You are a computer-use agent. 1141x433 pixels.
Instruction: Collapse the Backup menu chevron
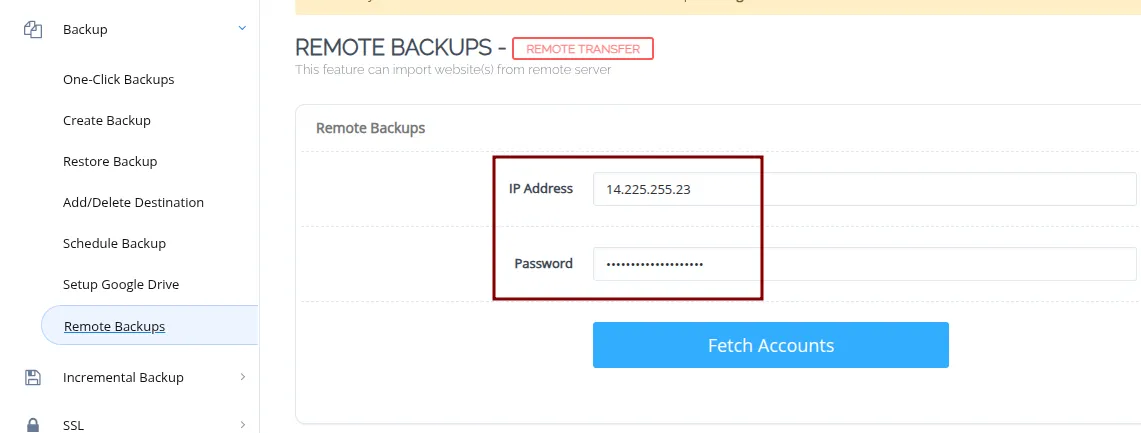(242, 29)
